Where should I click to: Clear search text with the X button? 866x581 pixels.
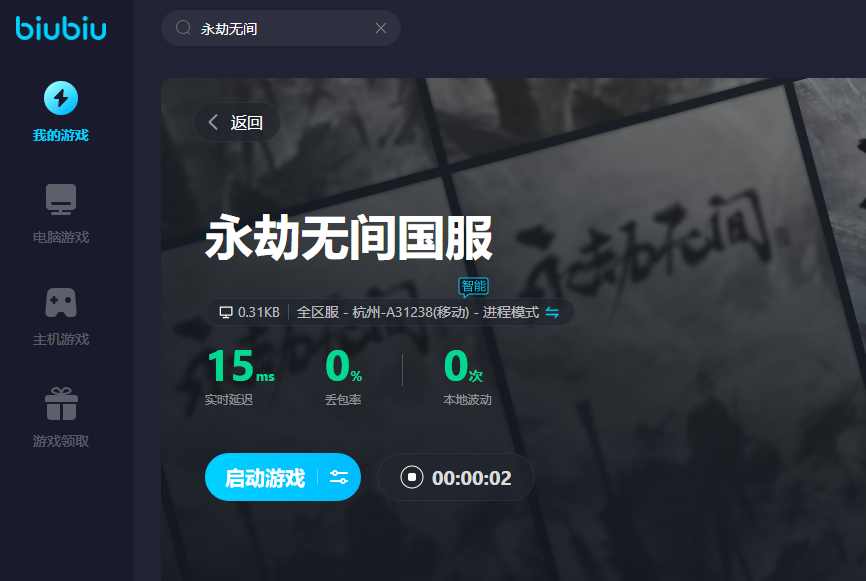pos(381,28)
